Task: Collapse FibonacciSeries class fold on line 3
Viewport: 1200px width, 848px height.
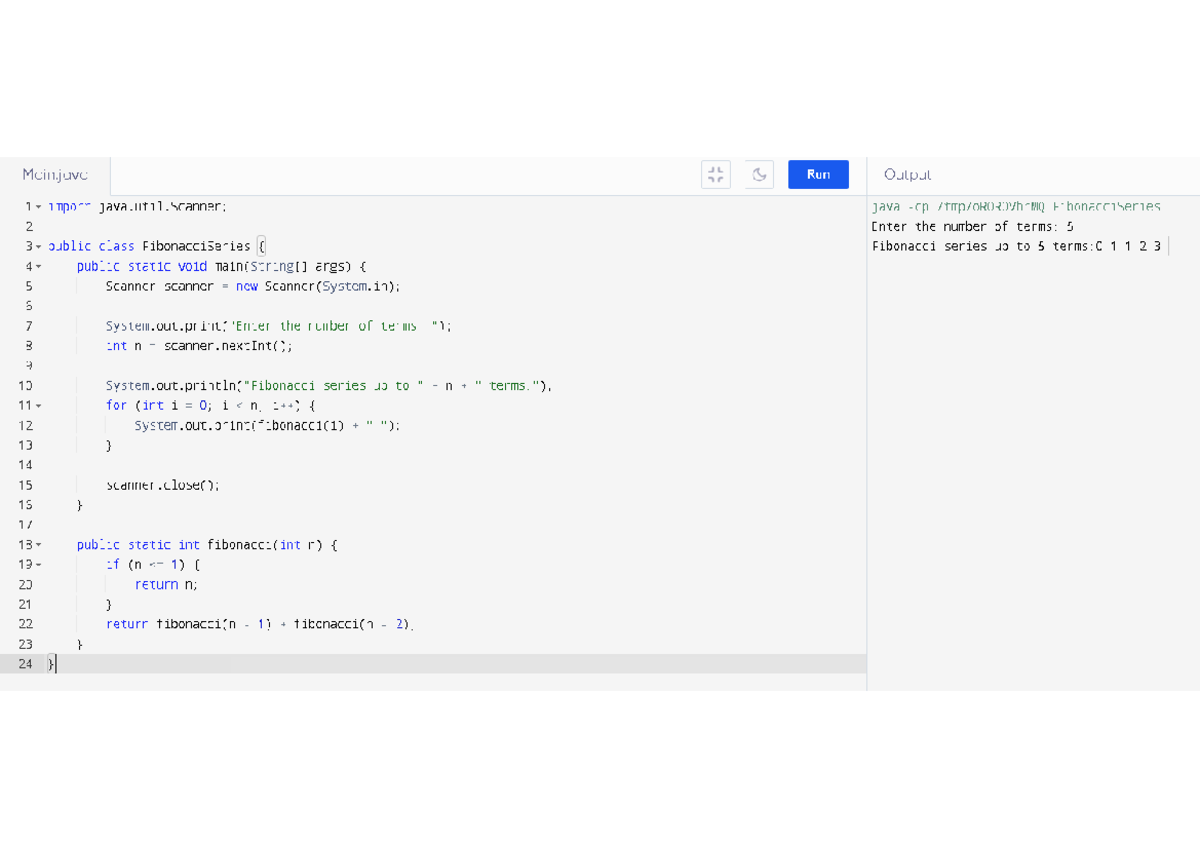Action: click(39, 246)
